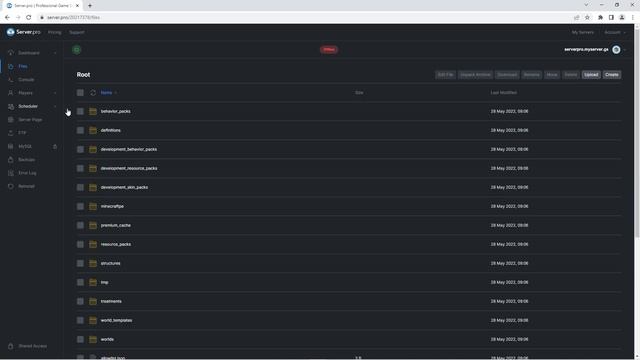Open the Error Log section in the sidebar
The height and width of the screenshot is (360, 640).
point(27,173)
